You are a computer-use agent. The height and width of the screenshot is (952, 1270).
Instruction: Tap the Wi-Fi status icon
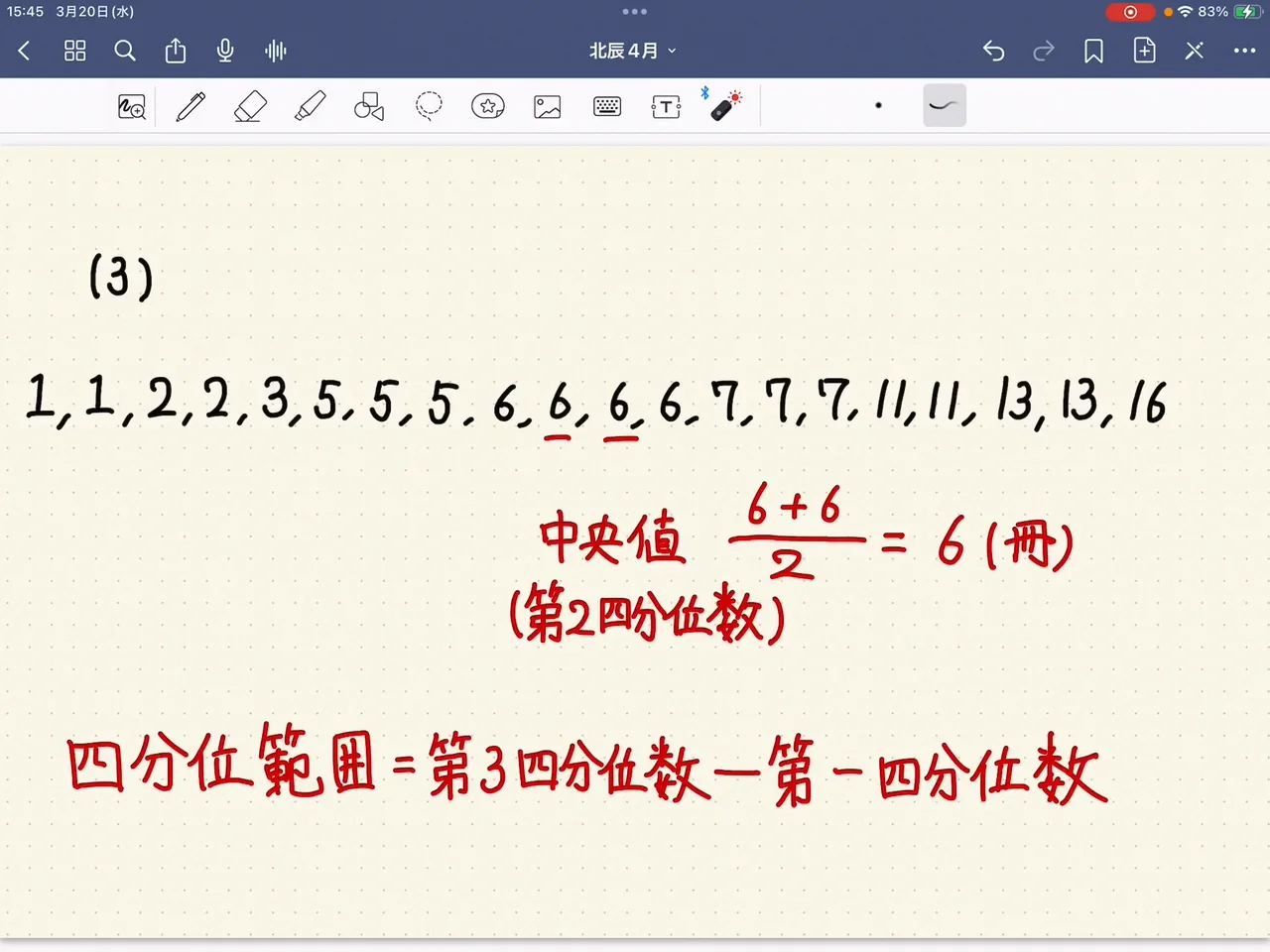[1185, 12]
